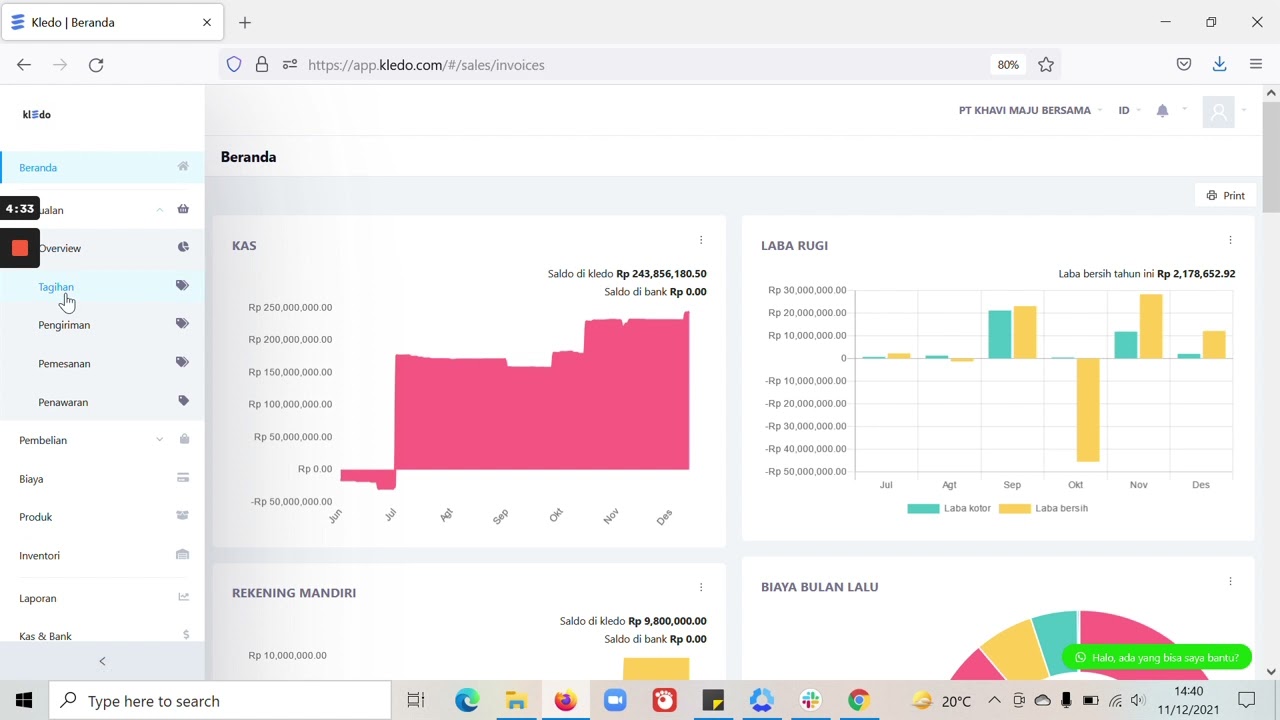1280x720 pixels.
Task: Expand the Pembelian sidebar menu
Action: [x=102, y=440]
